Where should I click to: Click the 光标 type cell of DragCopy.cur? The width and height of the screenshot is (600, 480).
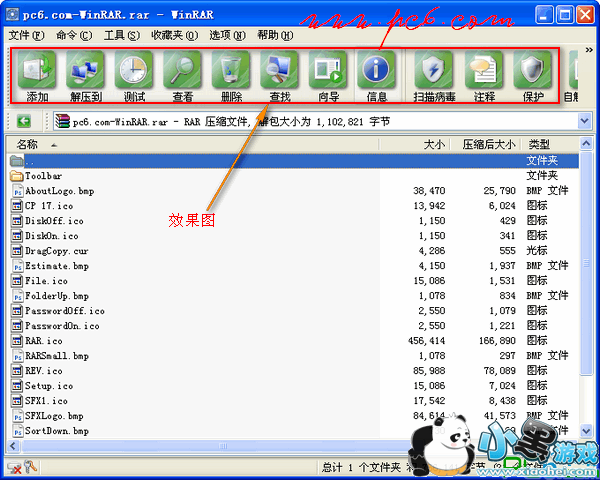537,251
